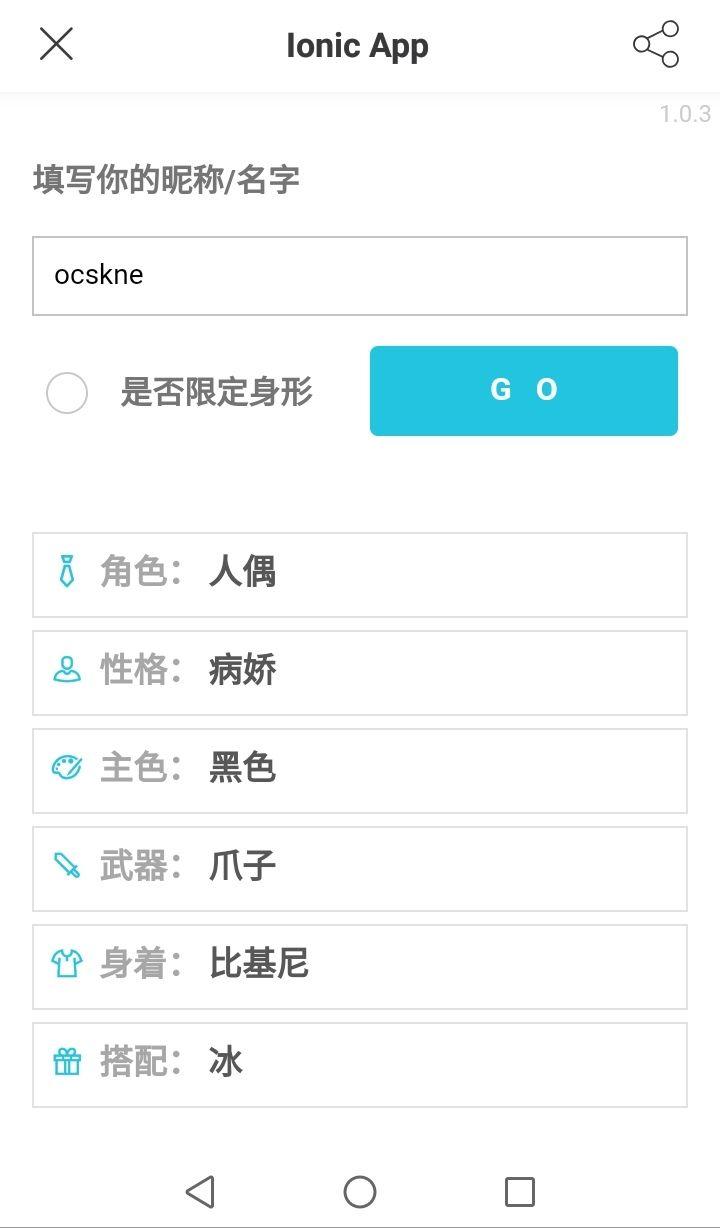Viewport: 720px width, 1228px height.
Task: Close the app with X icon
Action: tap(56, 43)
